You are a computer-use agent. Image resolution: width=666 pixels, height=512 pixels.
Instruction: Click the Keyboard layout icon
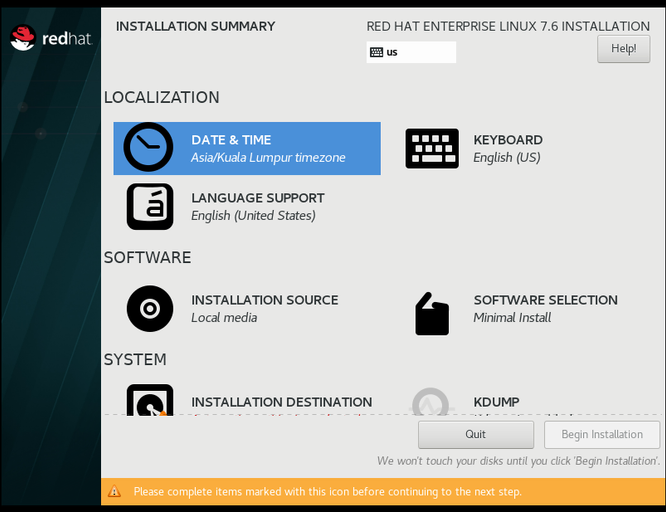click(x=432, y=149)
